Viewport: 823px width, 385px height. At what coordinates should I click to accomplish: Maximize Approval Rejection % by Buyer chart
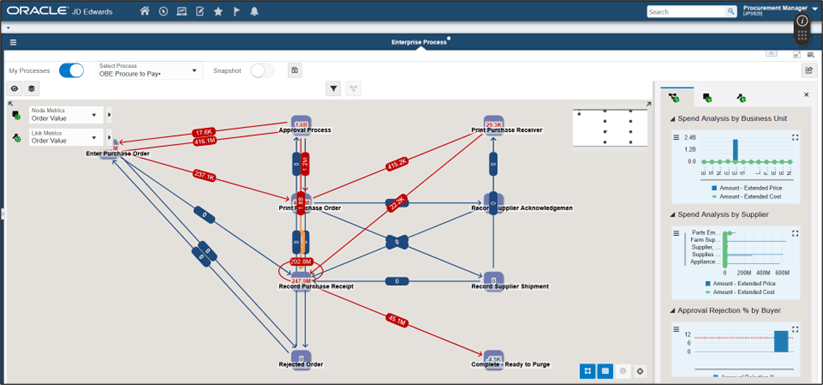pos(795,329)
